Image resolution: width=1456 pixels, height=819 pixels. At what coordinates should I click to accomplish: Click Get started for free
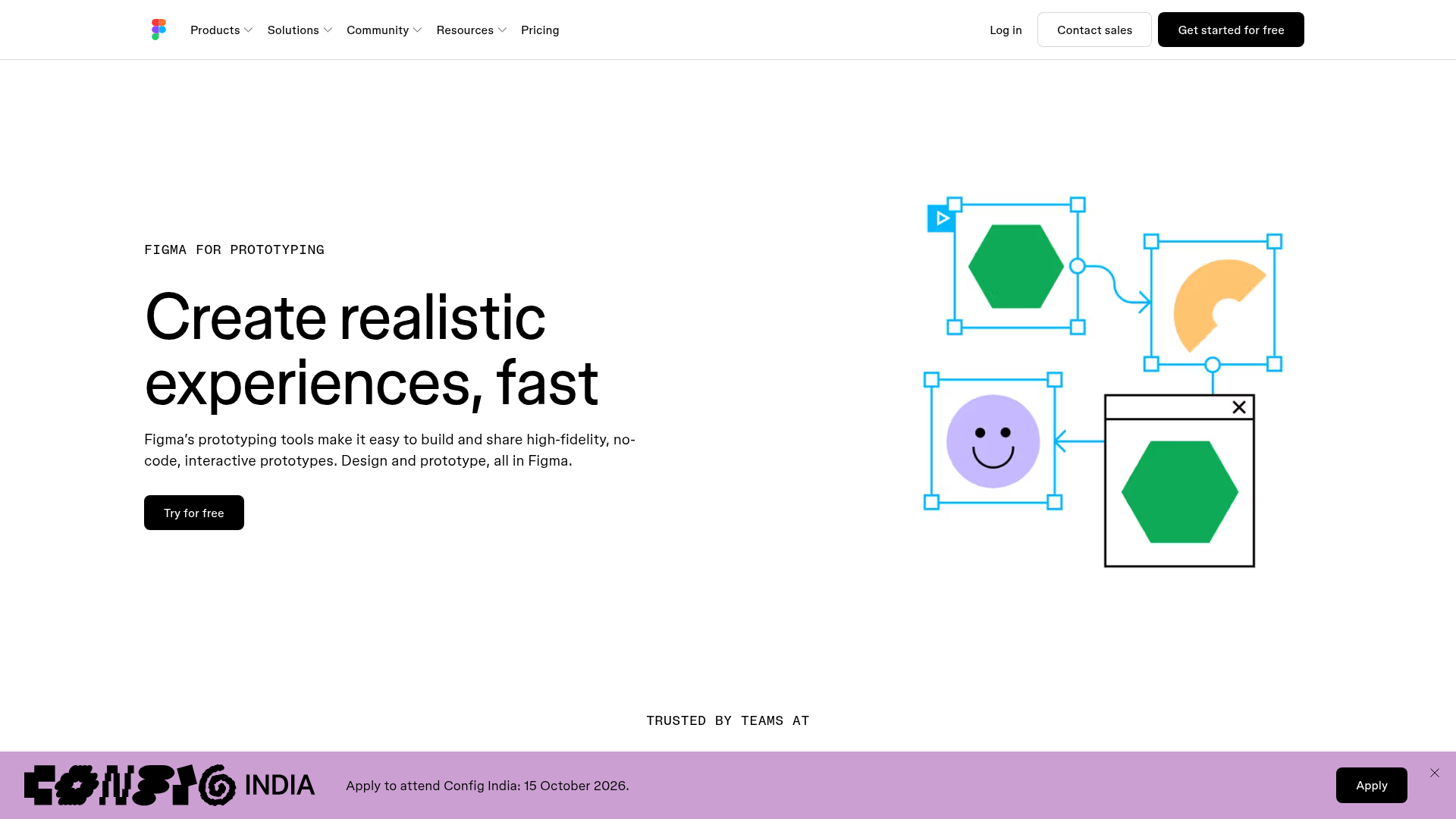coord(1231,30)
